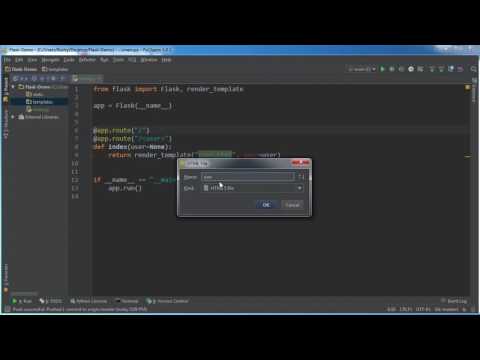Open the Python Console tab
Viewport: 480px width, 360px height.
[89, 301]
